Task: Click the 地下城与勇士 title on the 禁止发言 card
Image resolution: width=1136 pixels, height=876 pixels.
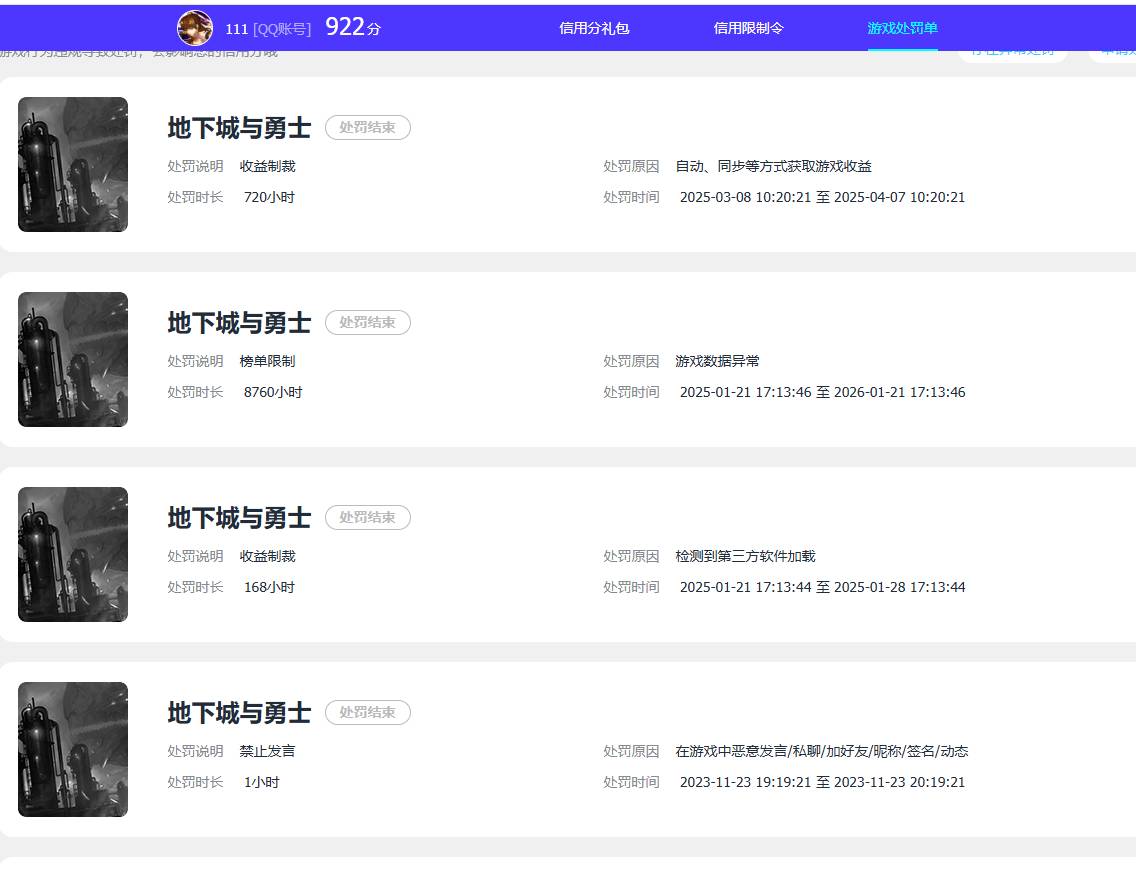Action: (239, 712)
